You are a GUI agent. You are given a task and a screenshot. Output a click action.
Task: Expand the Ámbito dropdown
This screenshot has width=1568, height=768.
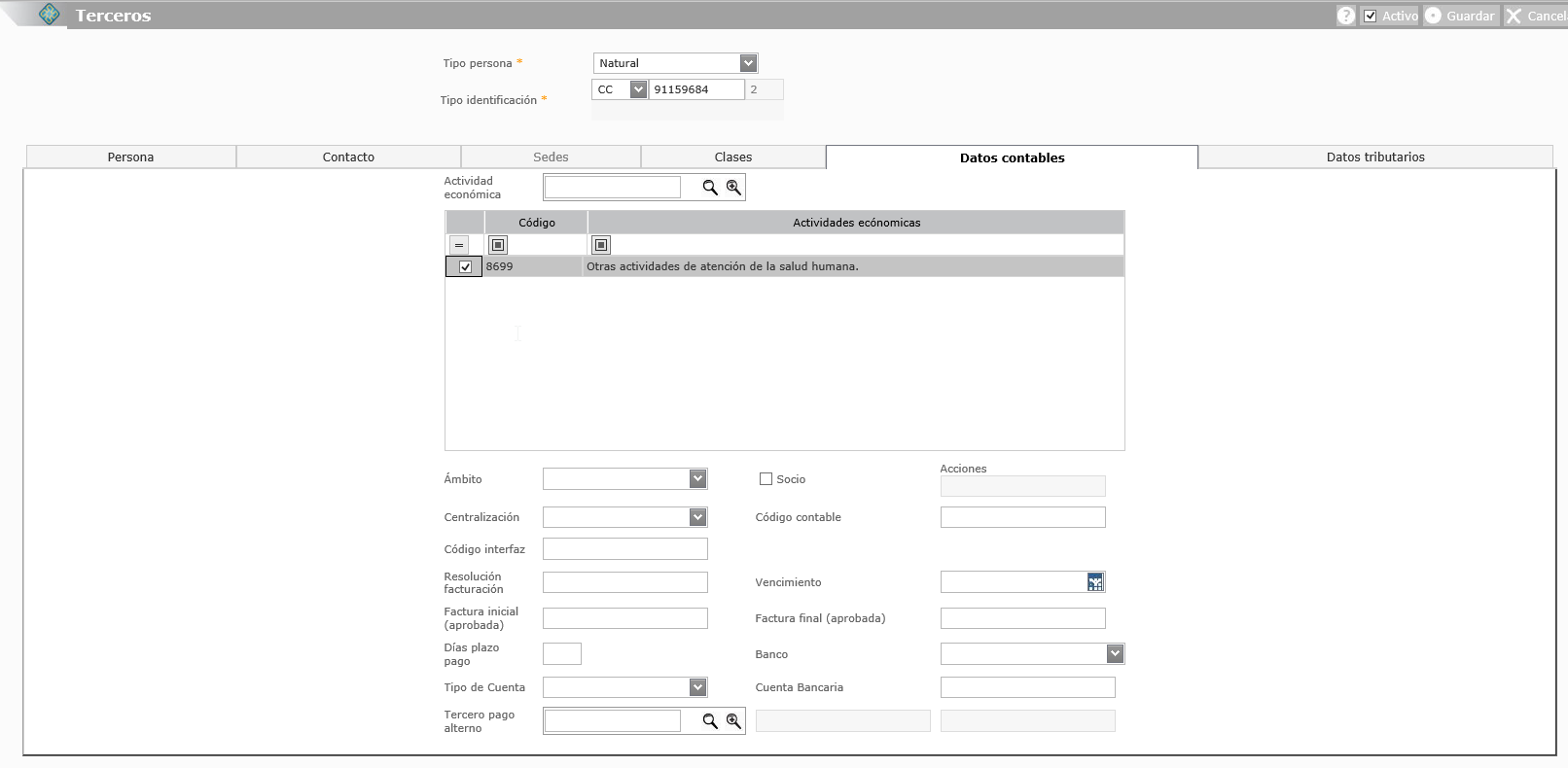pyautogui.click(x=697, y=479)
